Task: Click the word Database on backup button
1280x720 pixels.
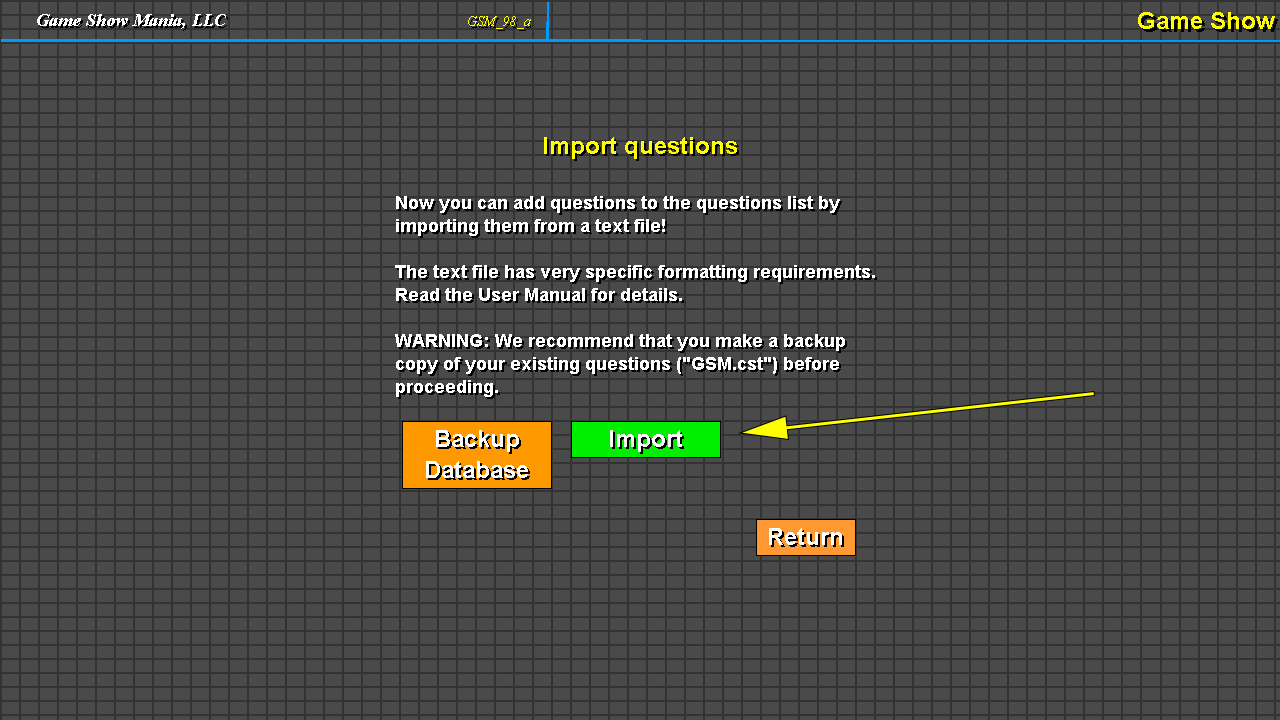Action: (x=477, y=470)
